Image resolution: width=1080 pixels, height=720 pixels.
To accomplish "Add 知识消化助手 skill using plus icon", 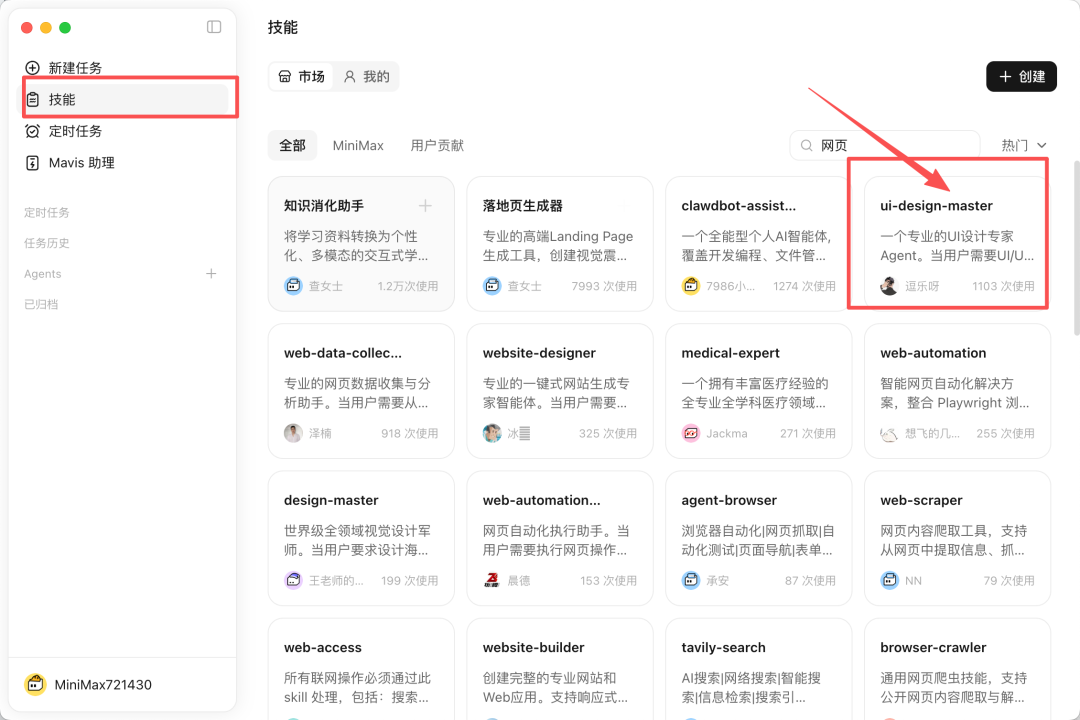I will click(426, 205).
